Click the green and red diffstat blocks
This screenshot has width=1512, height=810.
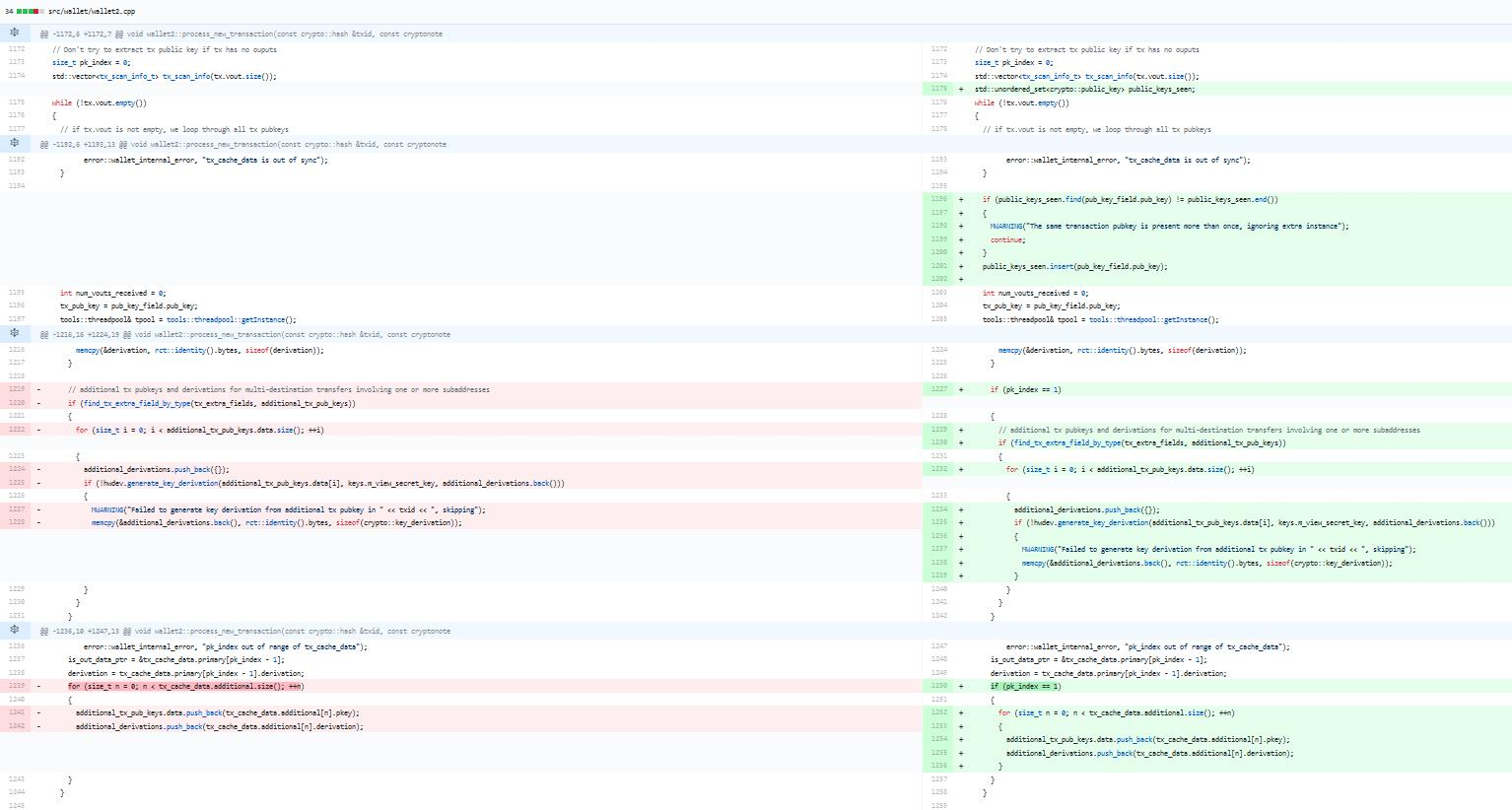pos(29,11)
